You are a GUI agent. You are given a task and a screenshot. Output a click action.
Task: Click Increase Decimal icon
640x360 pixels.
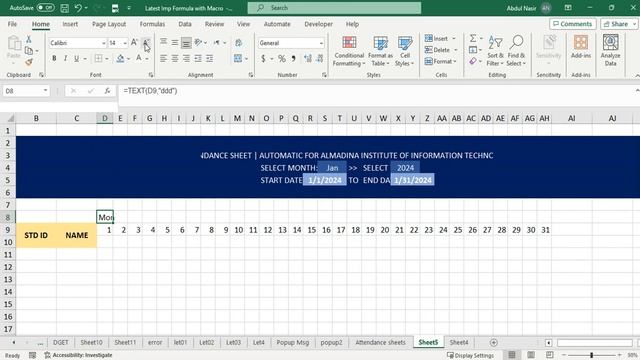tap(308, 58)
